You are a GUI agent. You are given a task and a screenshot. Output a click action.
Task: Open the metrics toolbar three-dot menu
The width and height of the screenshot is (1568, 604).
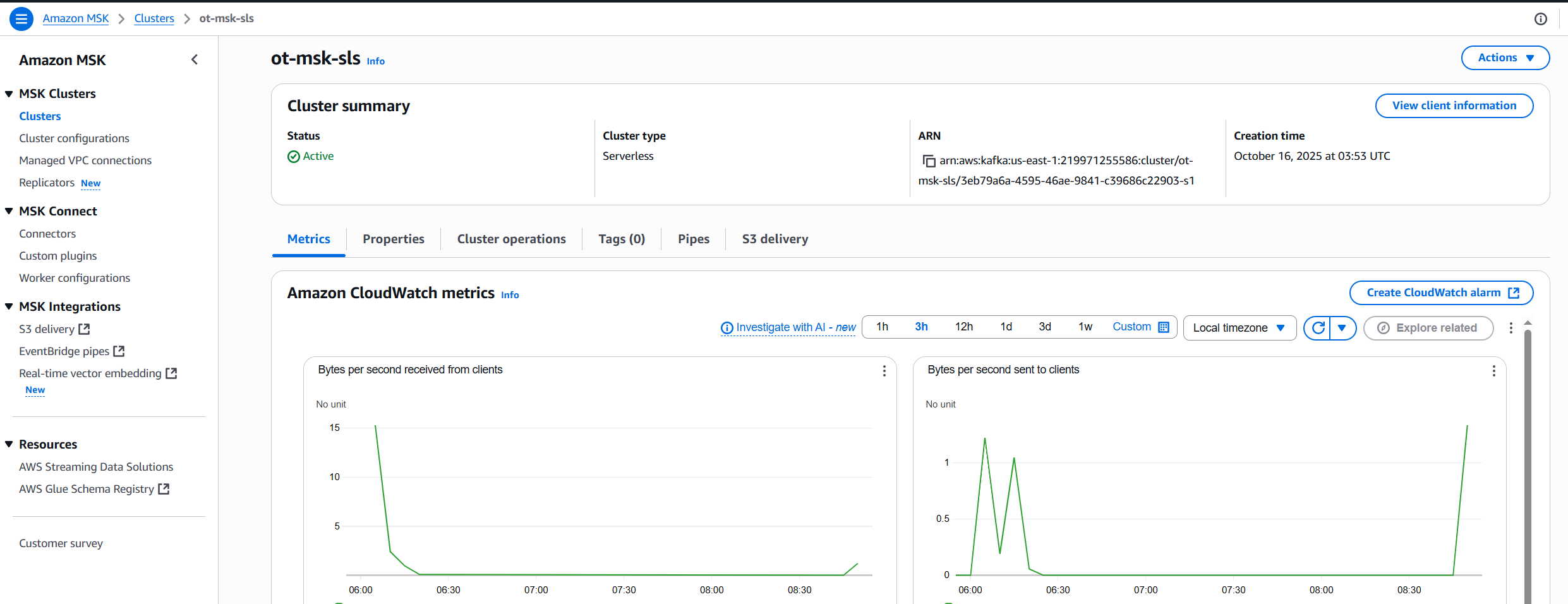(x=1511, y=328)
